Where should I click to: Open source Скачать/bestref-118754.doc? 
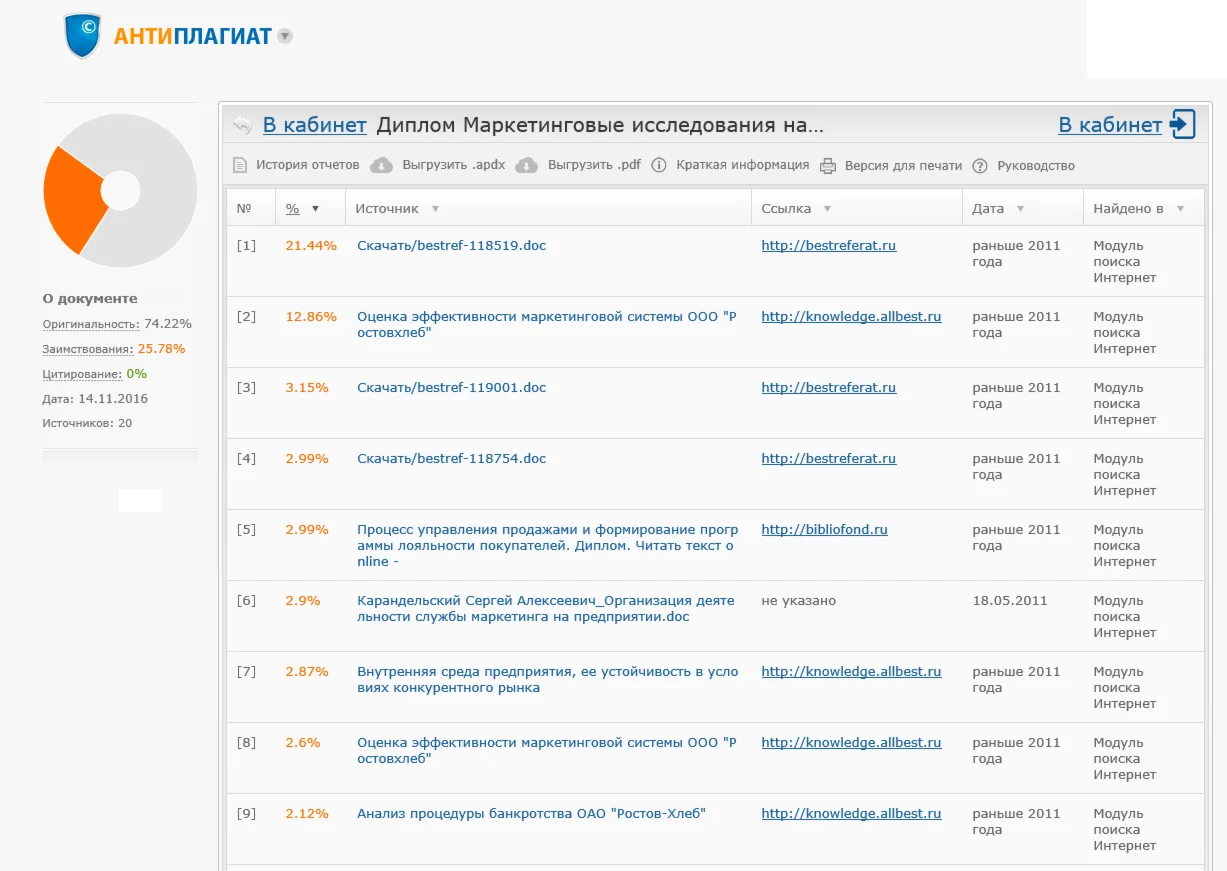click(452, 458)
